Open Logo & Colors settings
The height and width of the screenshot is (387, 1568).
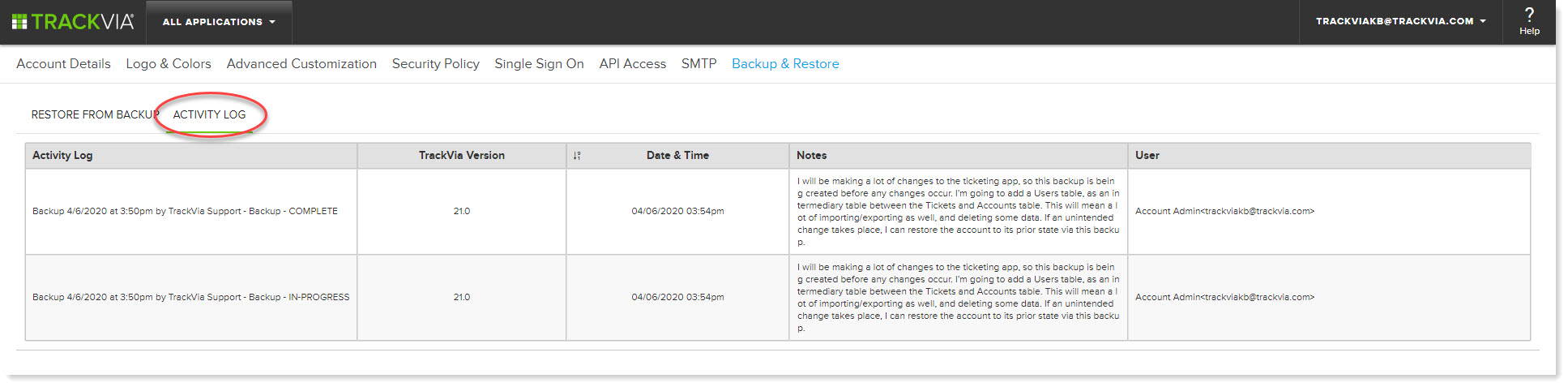coord(169,63)
